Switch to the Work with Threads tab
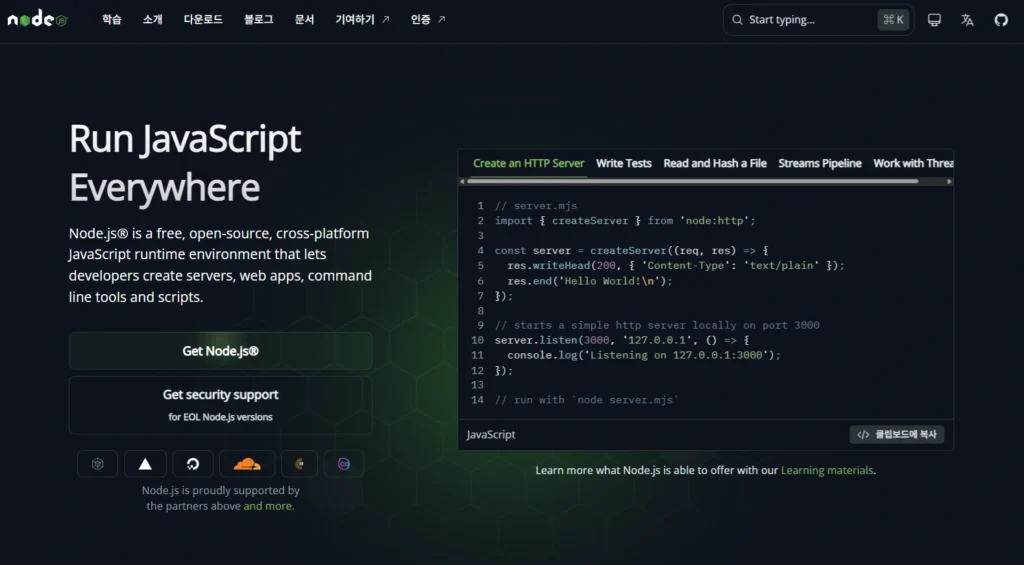 point(913,163)
